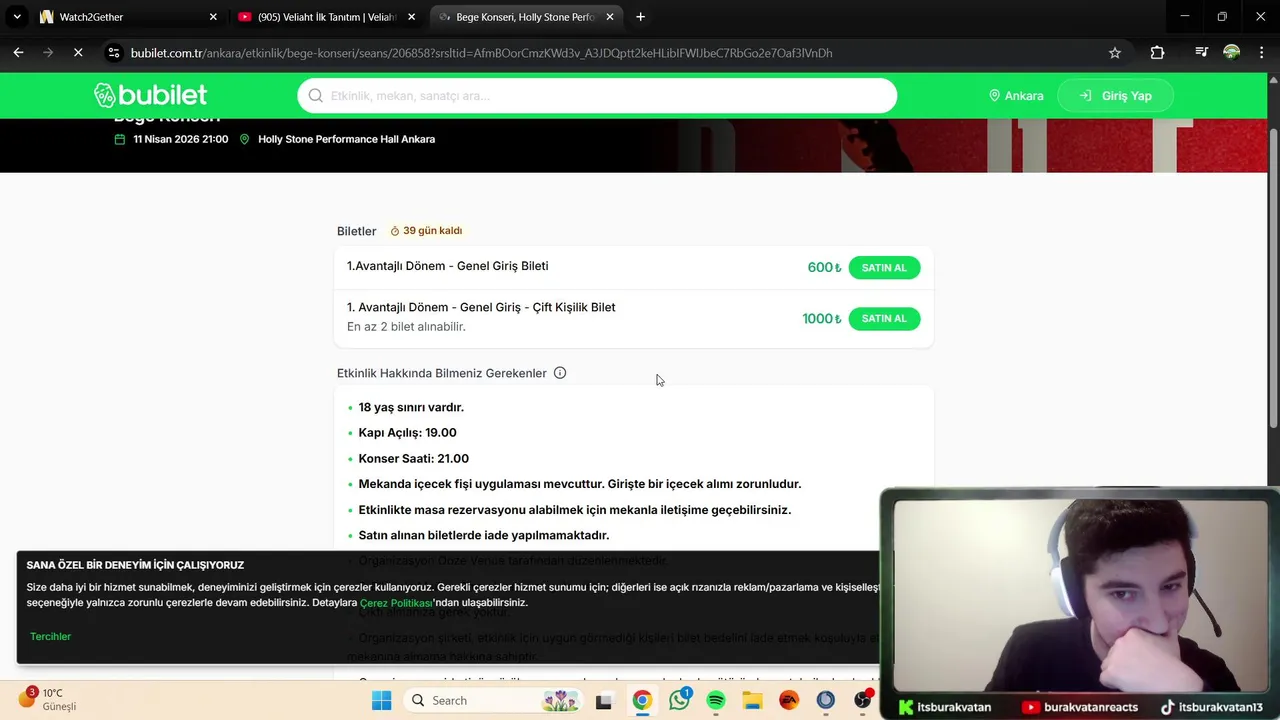Click the page vertical scrollbar

click(1273, 280)
